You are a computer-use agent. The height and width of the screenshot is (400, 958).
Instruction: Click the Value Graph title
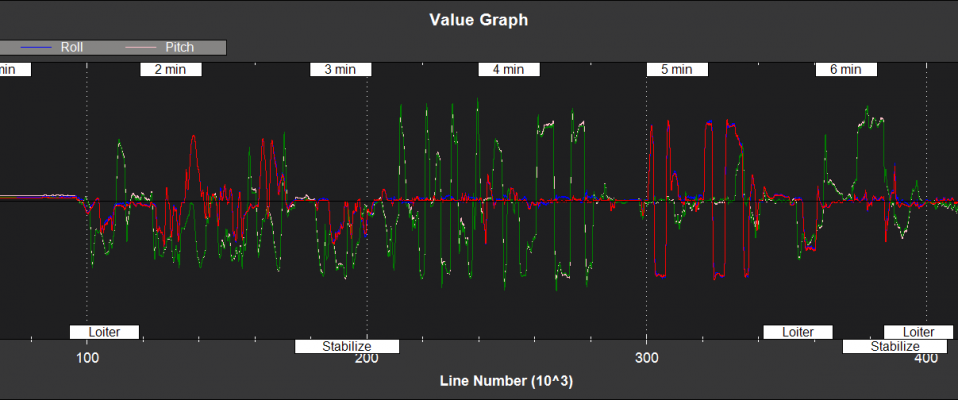[x=478, y=19]
